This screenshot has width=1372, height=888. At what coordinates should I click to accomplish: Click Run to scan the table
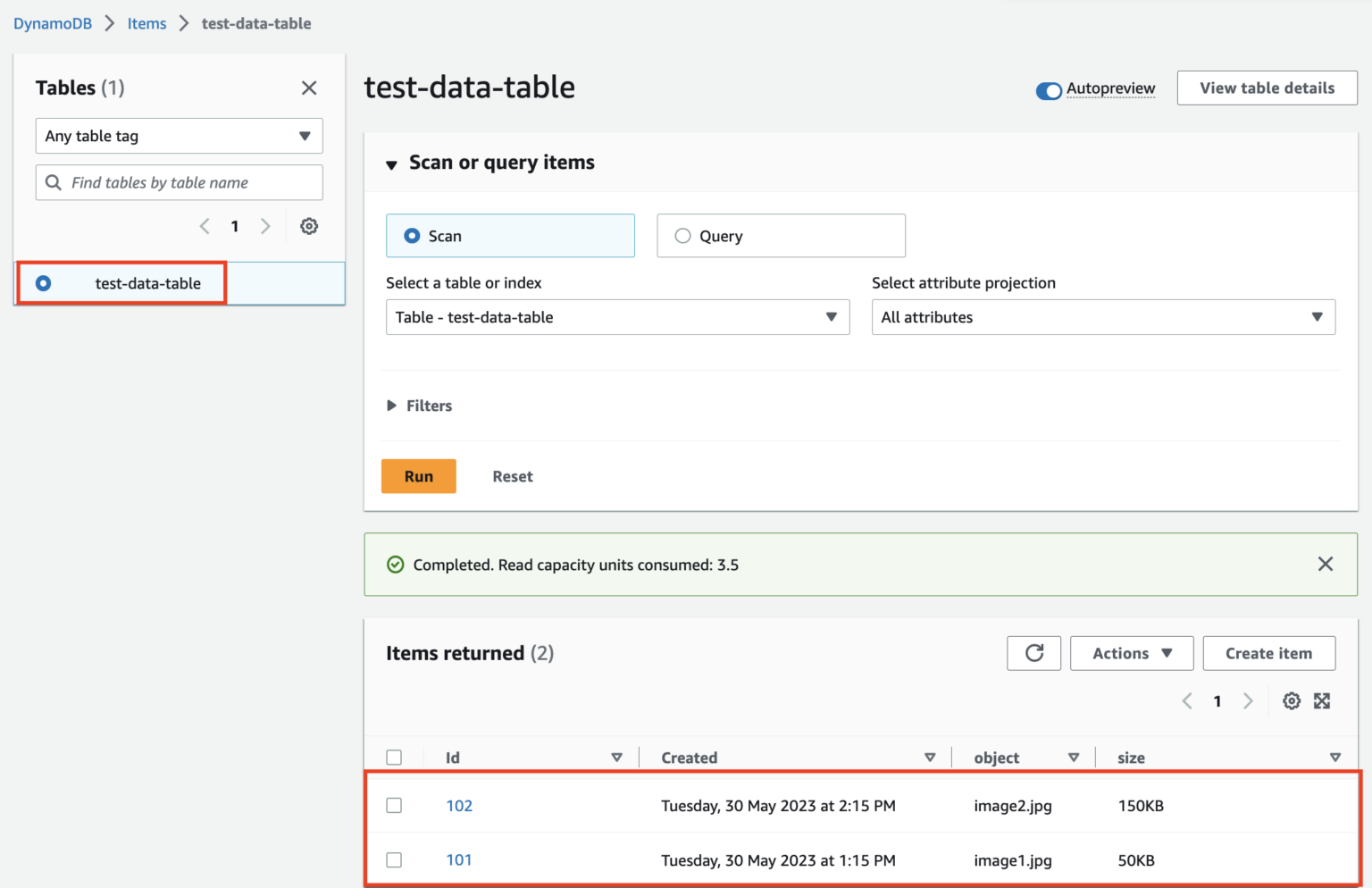point(418,476)
